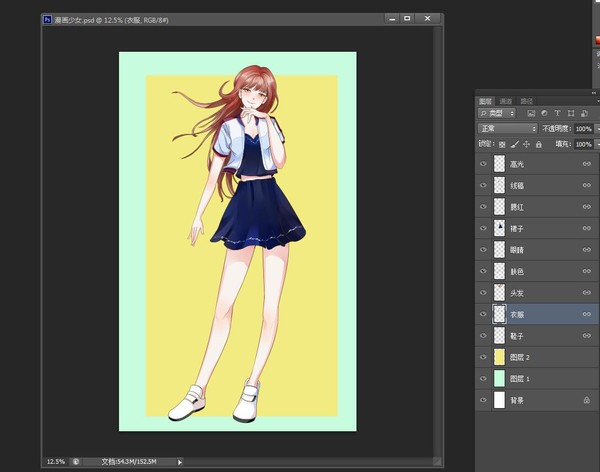
Task: Enable the shape layer filter icon
Action: pyautogui.click(x=571, y=113)
